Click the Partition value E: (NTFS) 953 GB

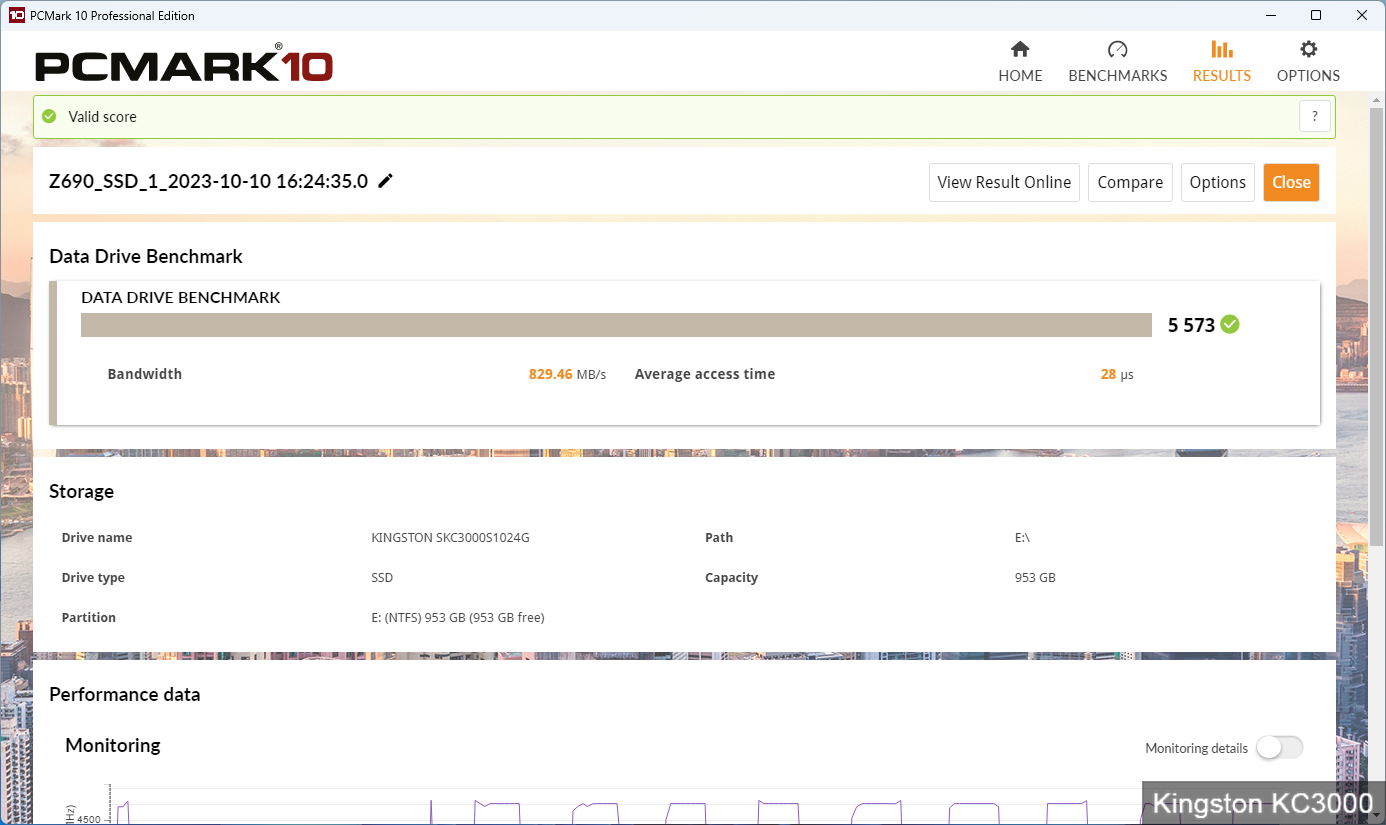coord(457,618)
